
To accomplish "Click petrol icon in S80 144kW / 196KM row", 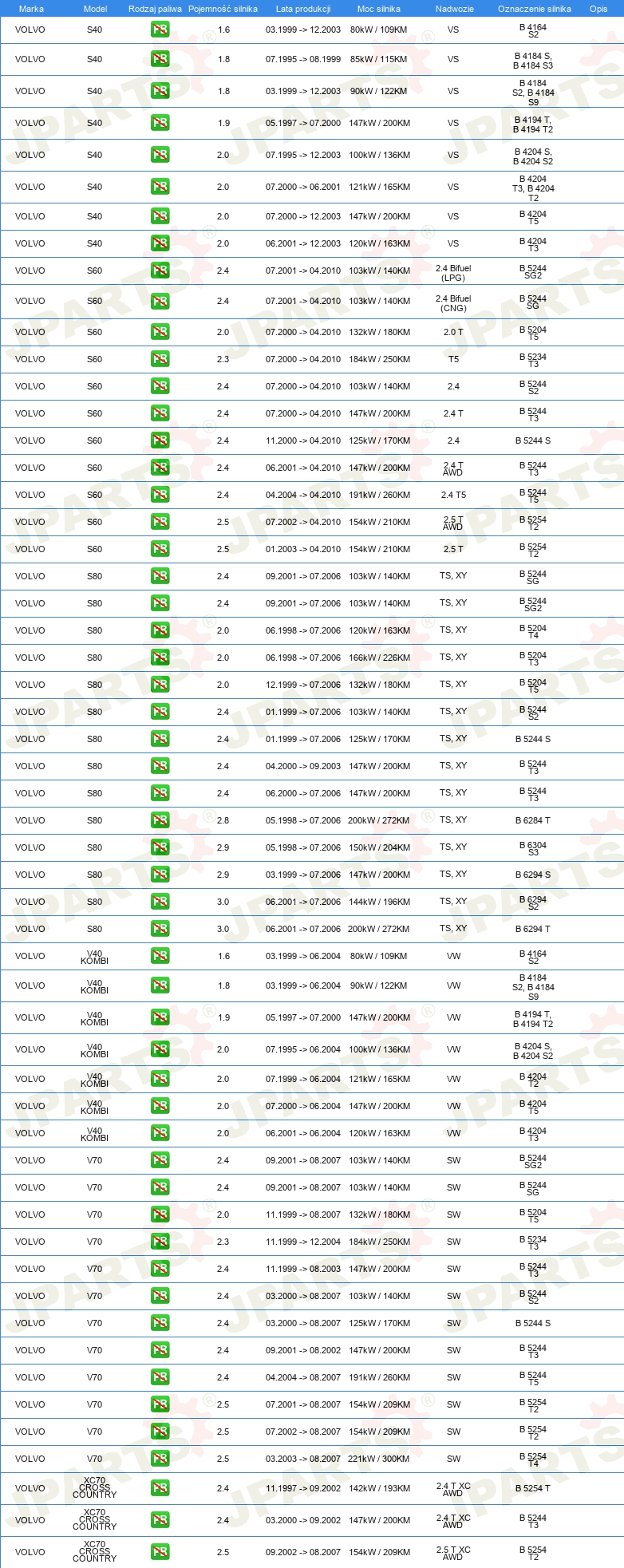I will tap(160, 902).
